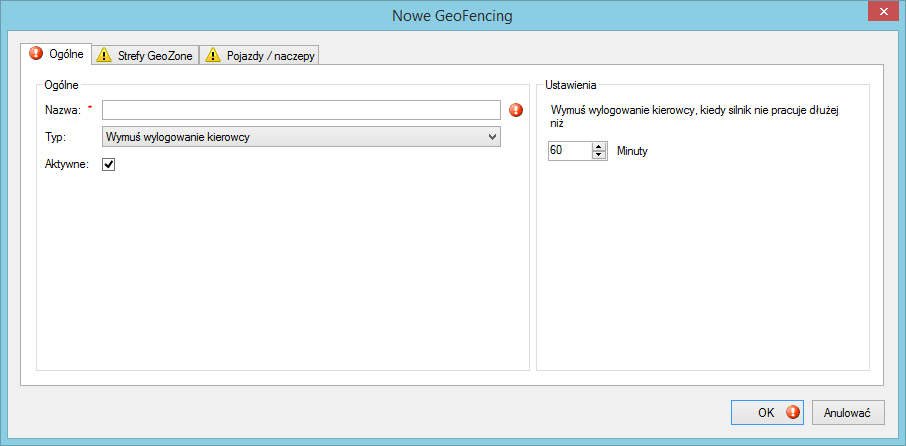Viewport: 906px width, 446px height.
Task: Select the Ogólne tab label
Action: [66, 54]
